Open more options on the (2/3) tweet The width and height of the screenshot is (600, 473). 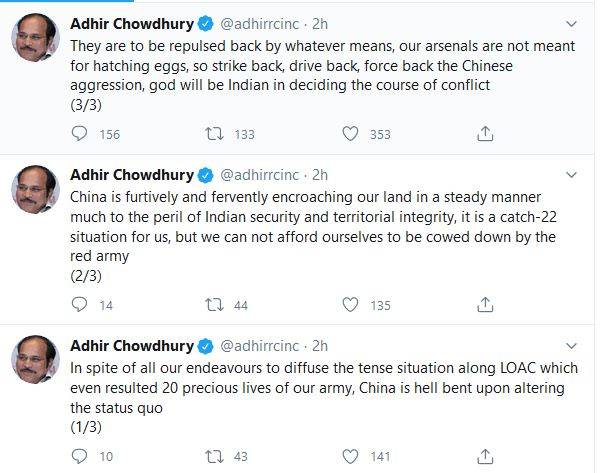point(572,175)
